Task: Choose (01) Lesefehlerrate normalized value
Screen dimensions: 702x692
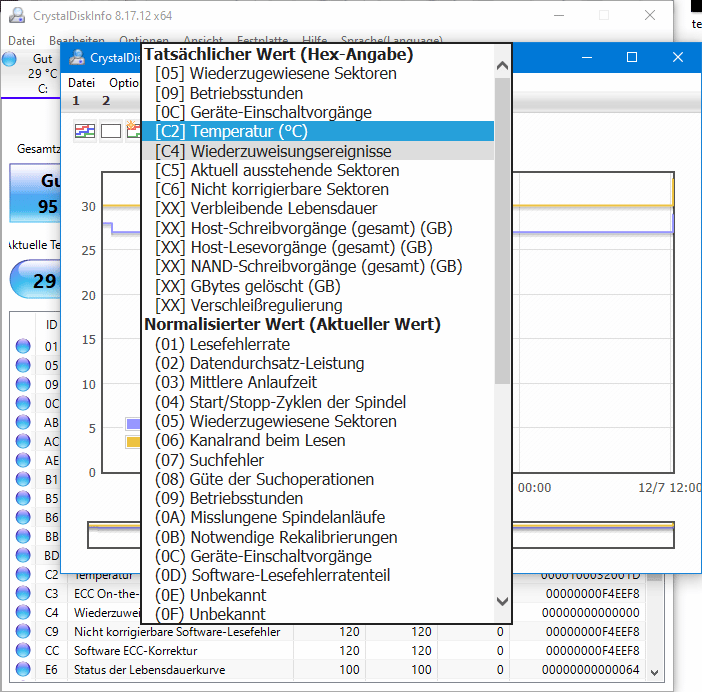Action: click(318, 344)
